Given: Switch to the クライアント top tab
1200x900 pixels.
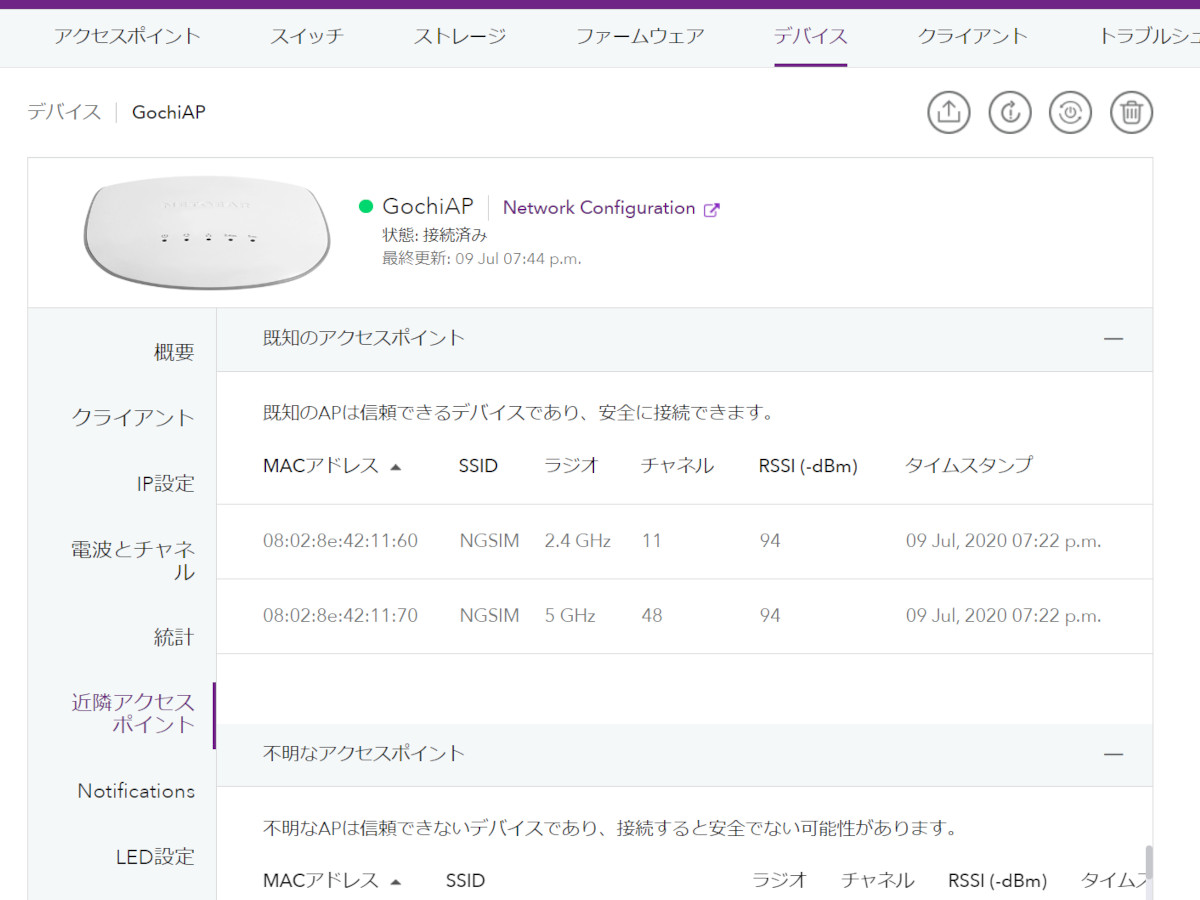Looking at the screenshot, I should pyautogui.click(x=972, y=37).
